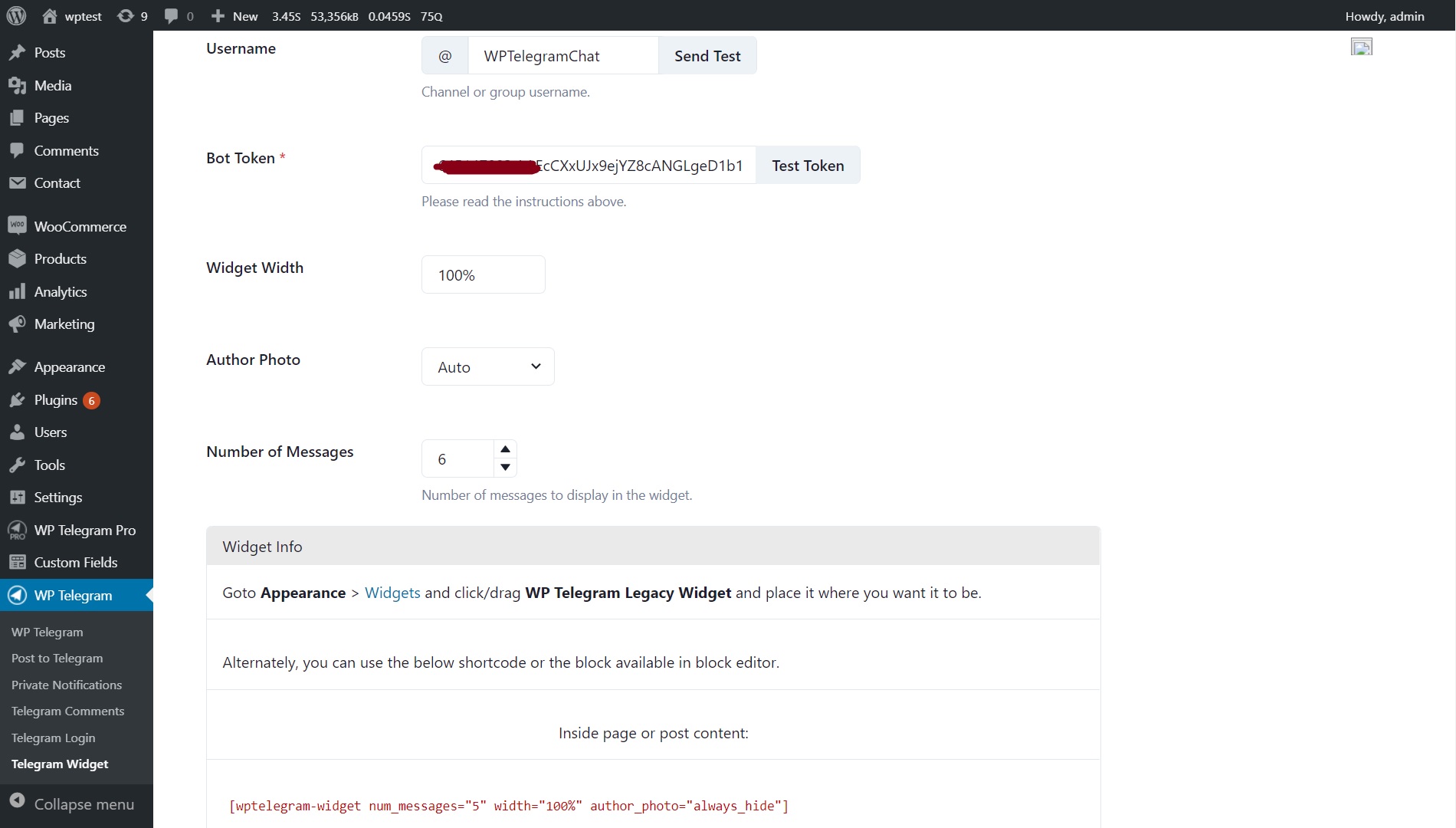This screenshot has height=828, width=1456.
Task: Open the wptest site home icon
Action: 50,15
